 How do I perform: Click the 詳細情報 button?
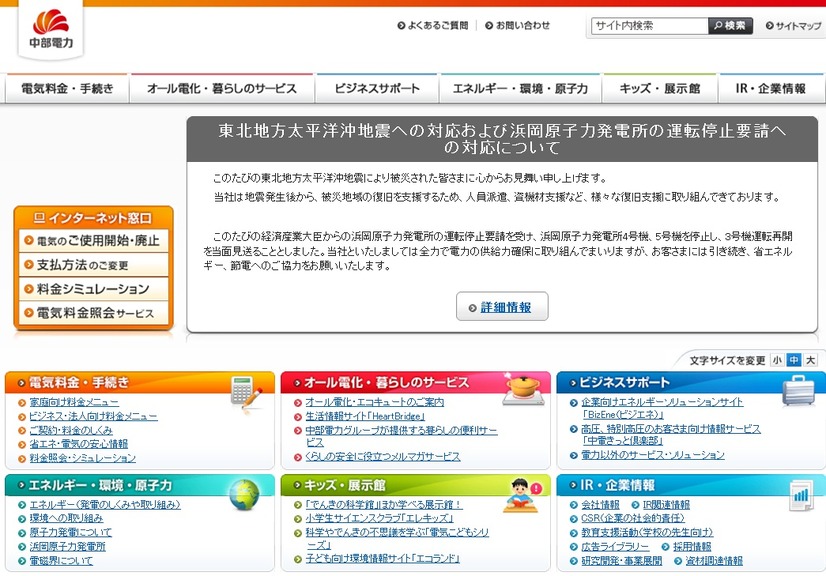(x=502, y=307)
